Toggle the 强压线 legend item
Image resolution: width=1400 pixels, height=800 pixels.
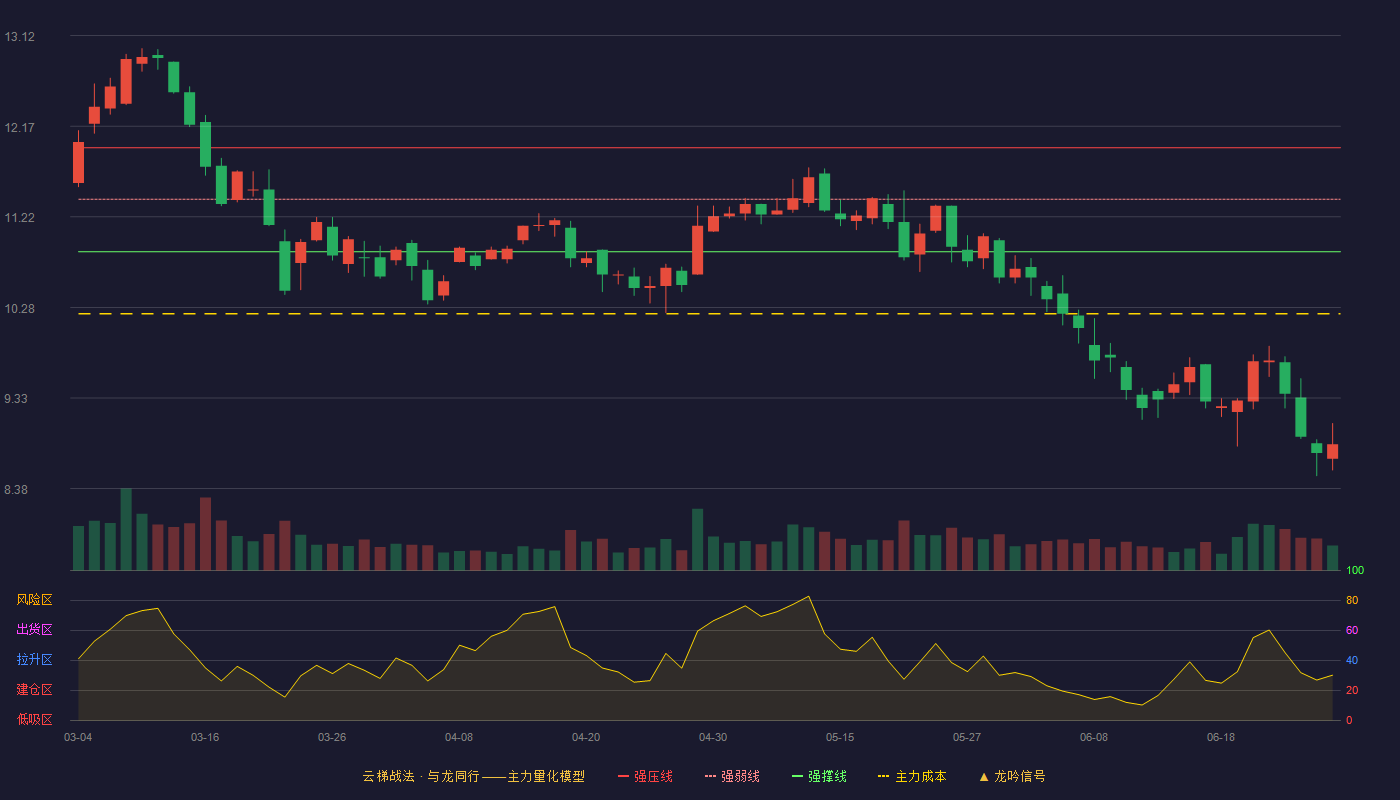pos(645,776)
